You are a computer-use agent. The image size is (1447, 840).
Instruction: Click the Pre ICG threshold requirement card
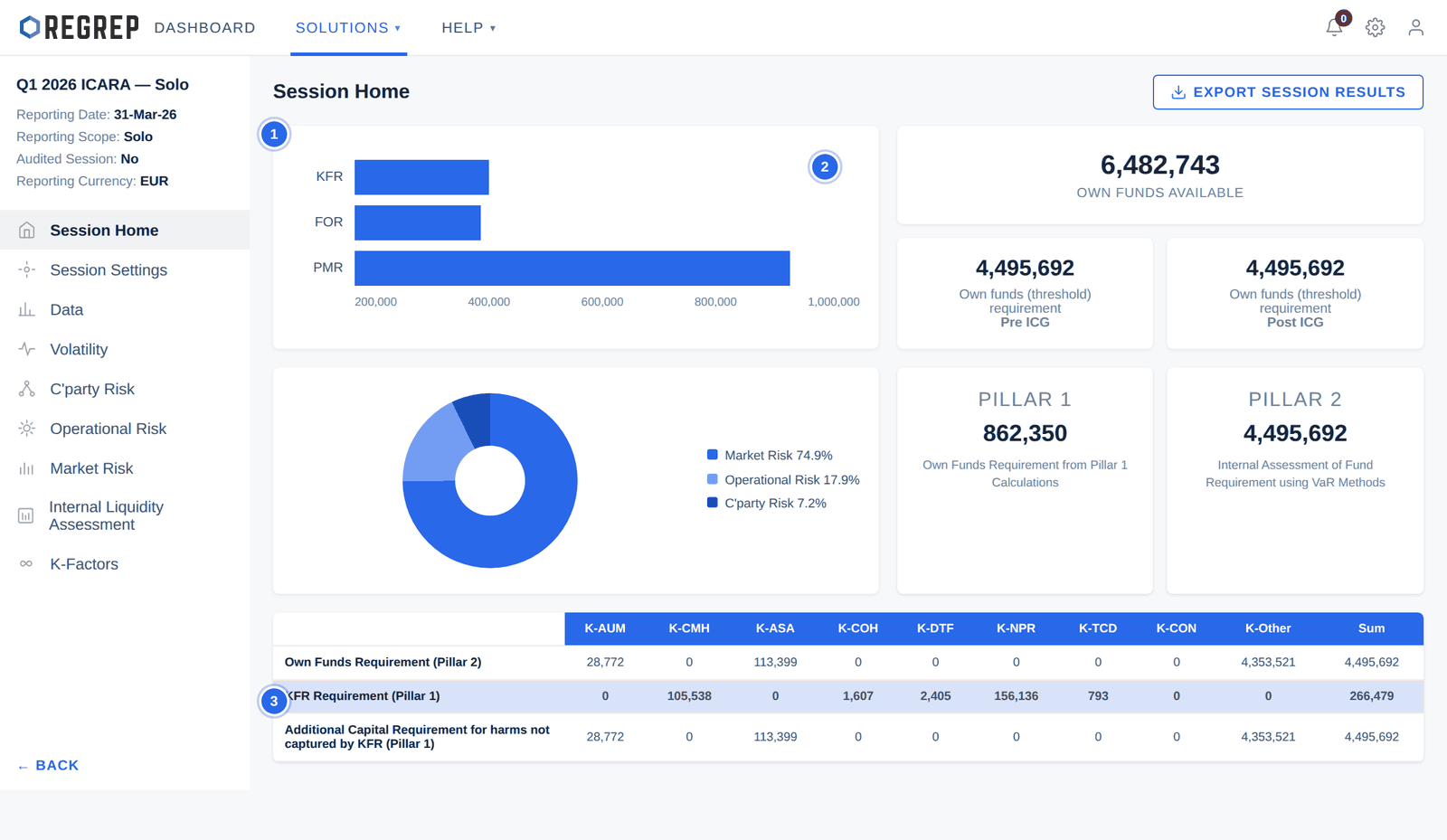coord(1025,293)
